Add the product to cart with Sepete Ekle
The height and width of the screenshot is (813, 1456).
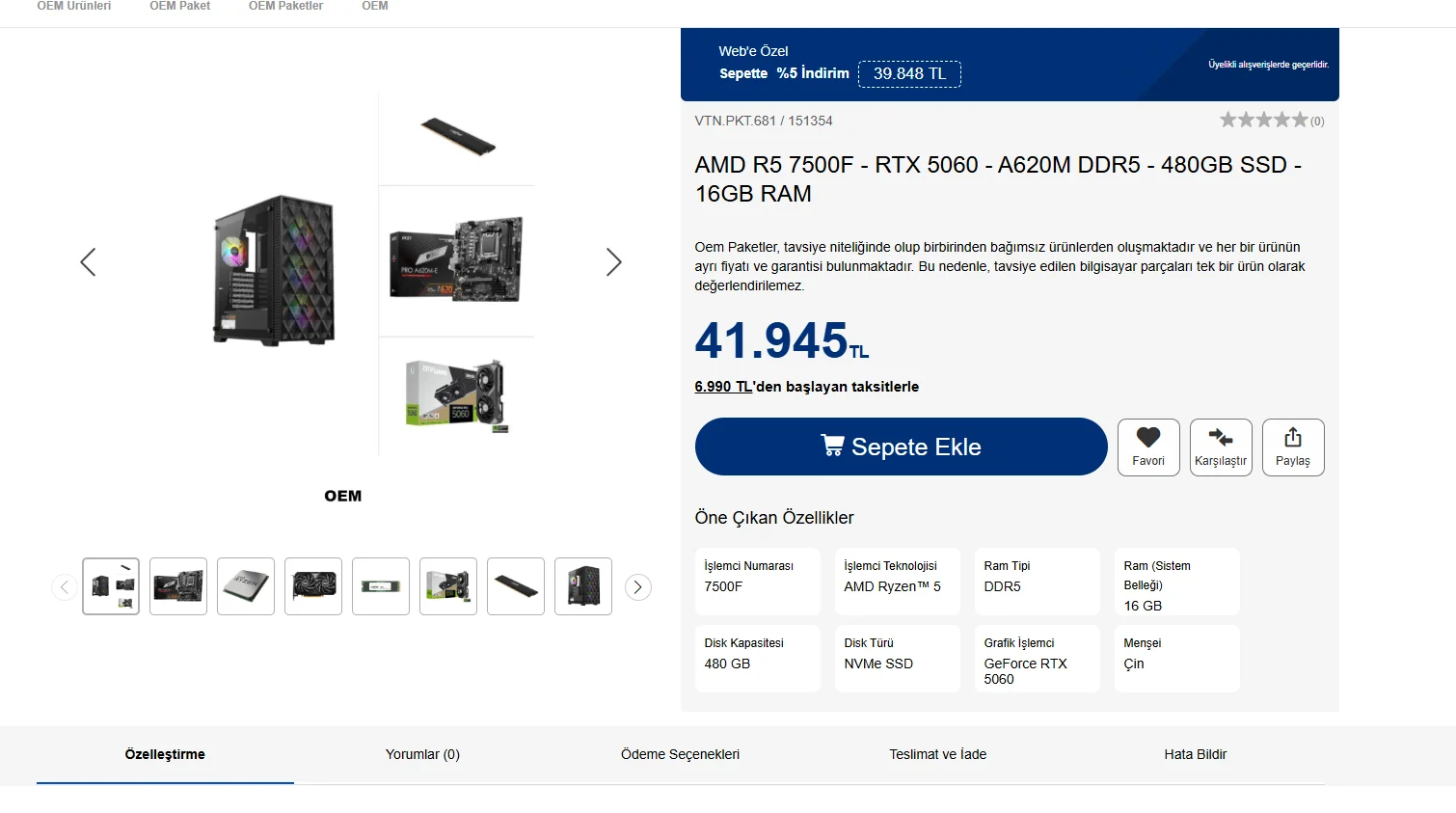(901, 447)
